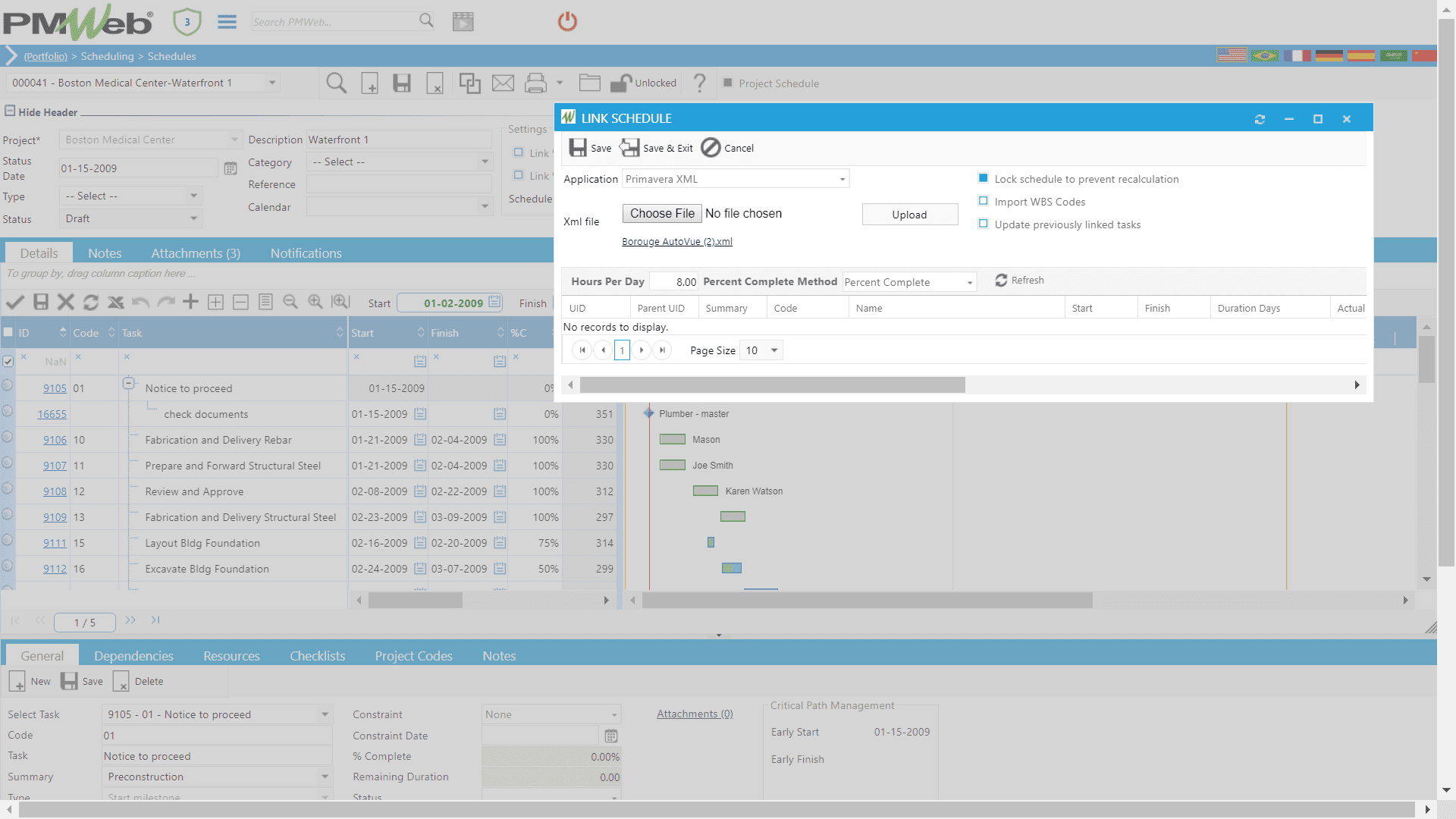Switch to the Attachments (3) tab

(196, 253)
